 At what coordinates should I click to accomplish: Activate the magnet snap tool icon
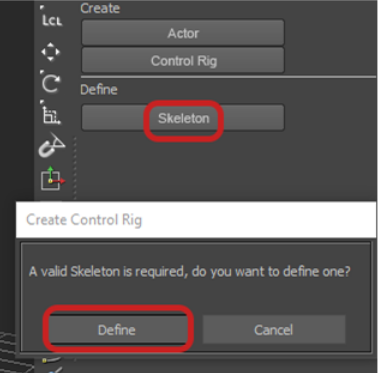coord(52,145)
